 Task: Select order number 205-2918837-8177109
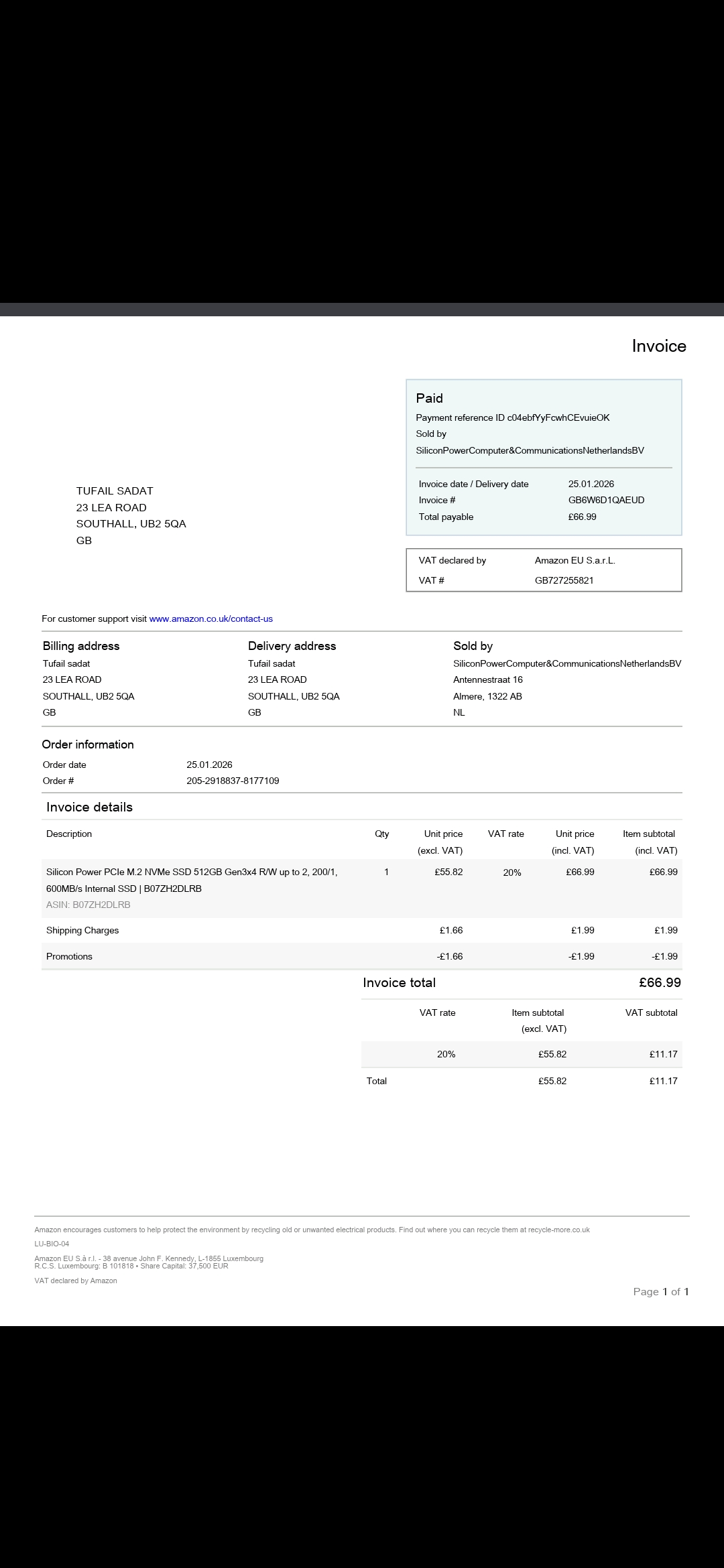(233, 781)
